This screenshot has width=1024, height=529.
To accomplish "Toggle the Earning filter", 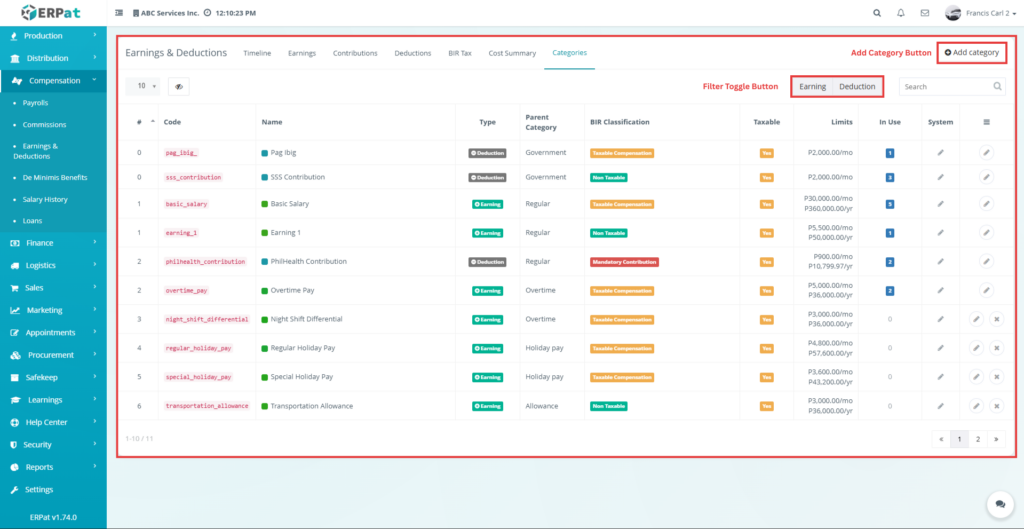I will coord(812,87).
